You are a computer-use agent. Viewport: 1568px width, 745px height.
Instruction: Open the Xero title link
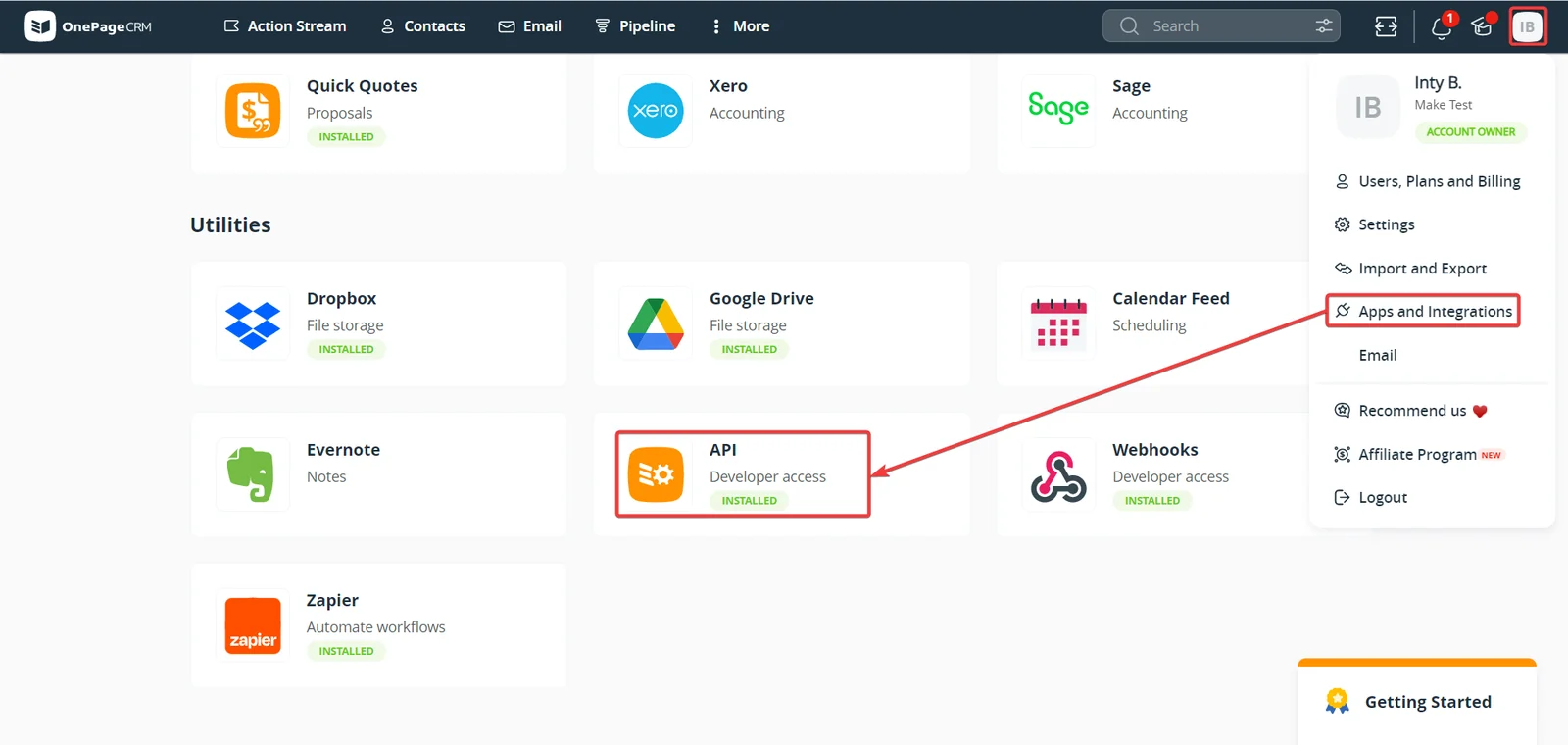click(x=728, y=86)
